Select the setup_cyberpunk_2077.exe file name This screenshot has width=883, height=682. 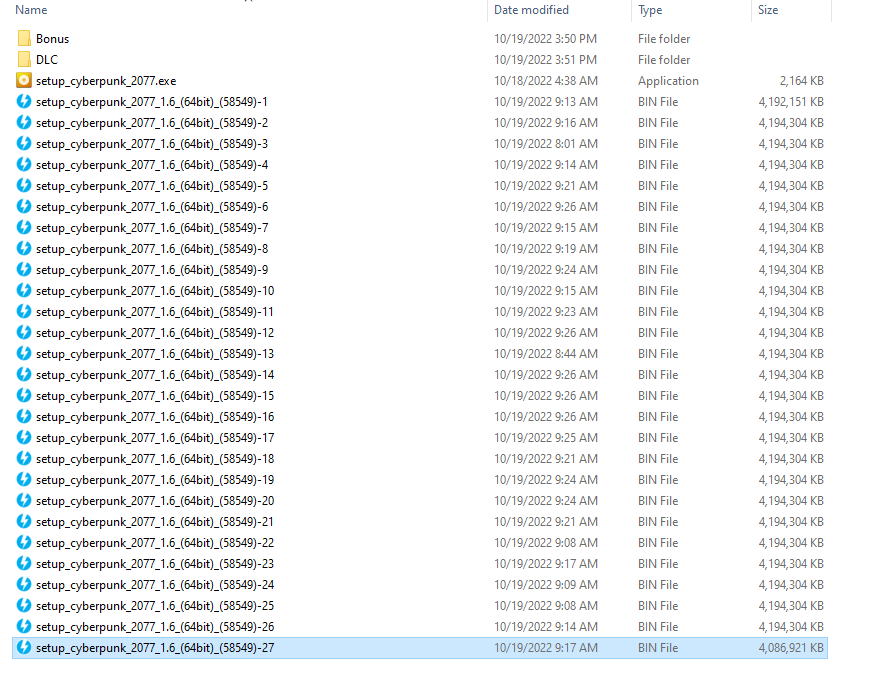106,81
